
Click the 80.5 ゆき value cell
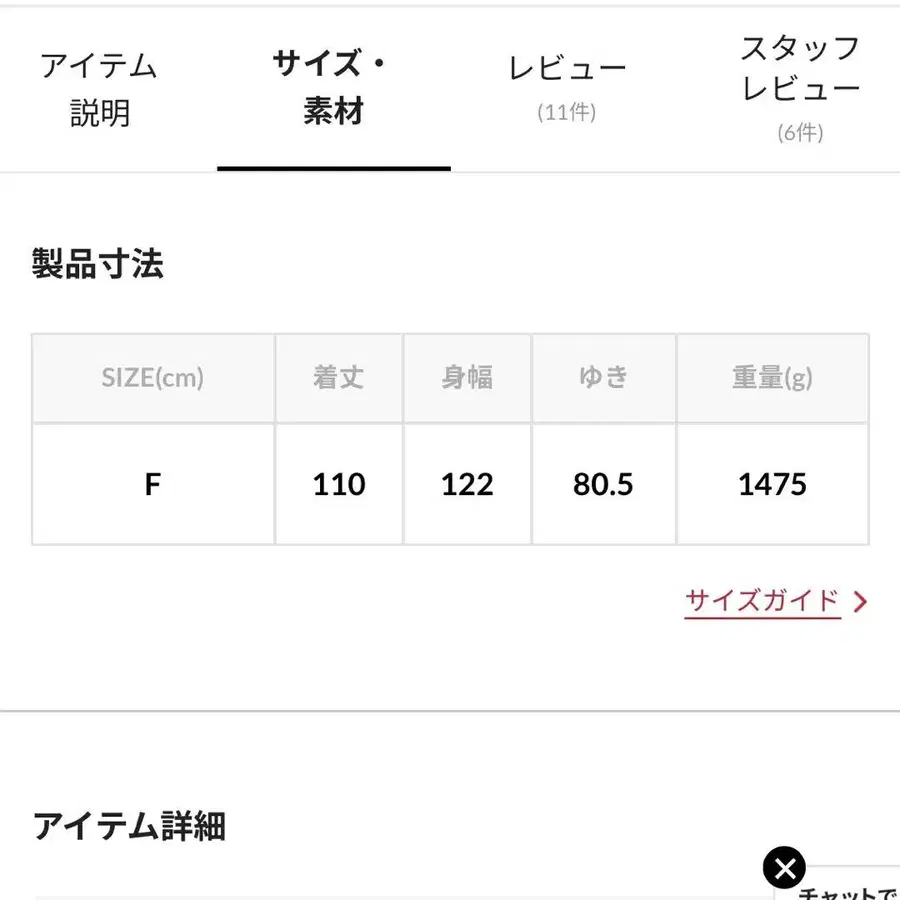pyautogui.click(x=604, y=485)
